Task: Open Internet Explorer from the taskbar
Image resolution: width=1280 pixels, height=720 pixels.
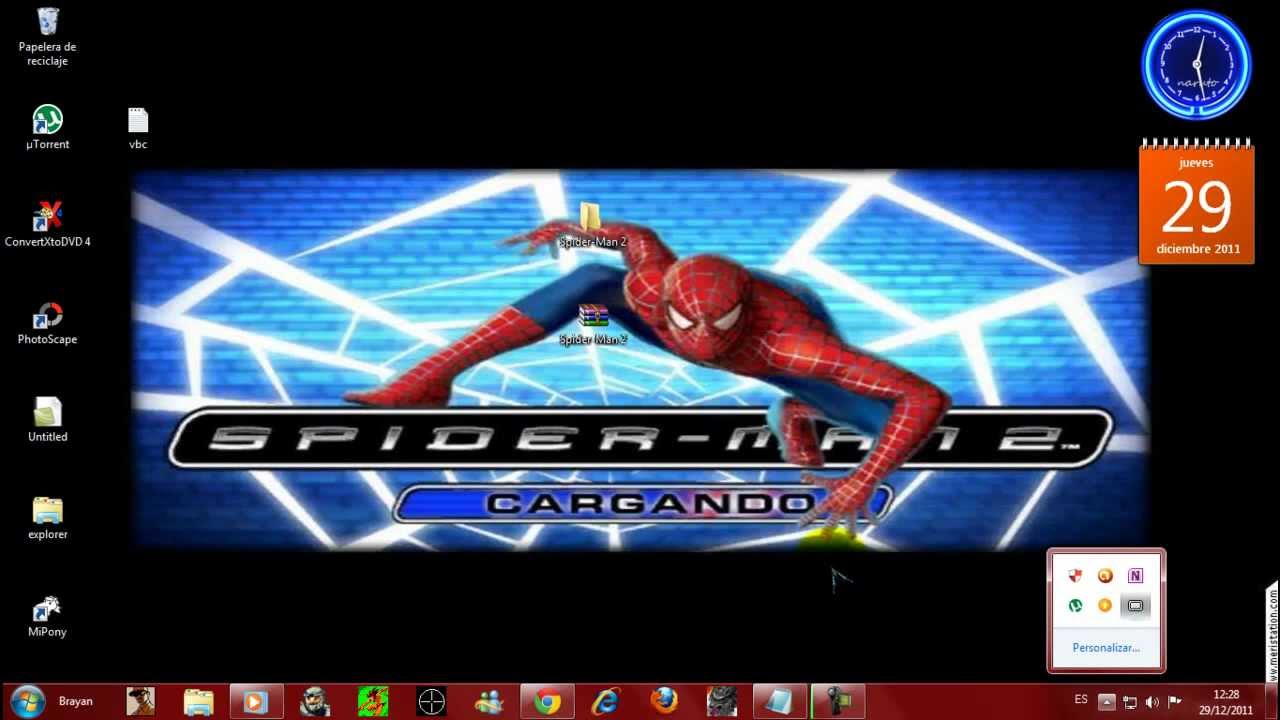Action: pos(605,701)
